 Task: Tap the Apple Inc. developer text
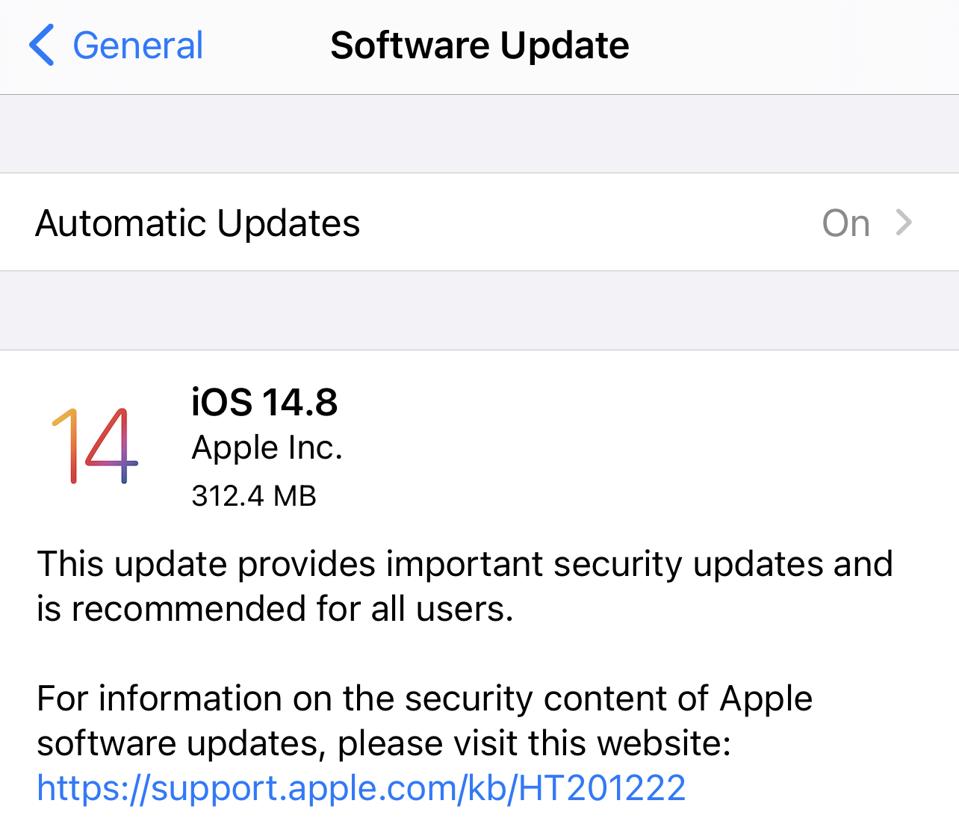coord(266,448)
